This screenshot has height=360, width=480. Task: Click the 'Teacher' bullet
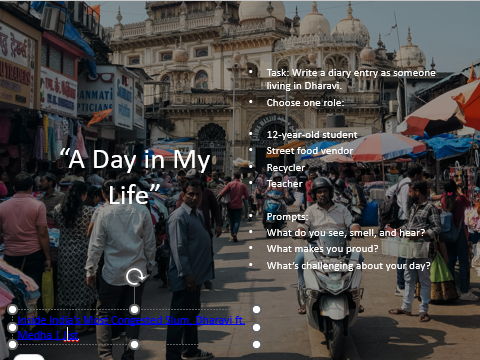coord(284,184)
